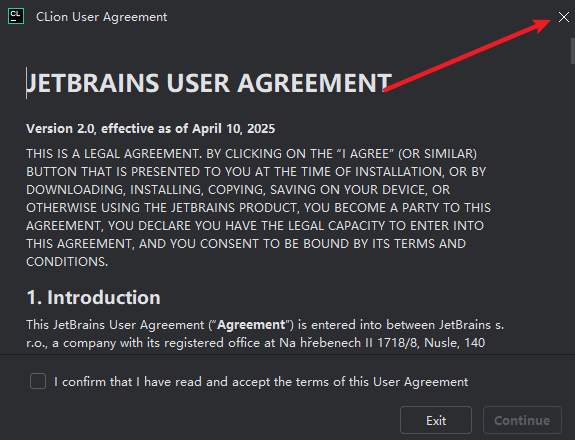Click the Exit button
Image resolution: width=575 pixels, height=440 pixels.
click(436, 420)
